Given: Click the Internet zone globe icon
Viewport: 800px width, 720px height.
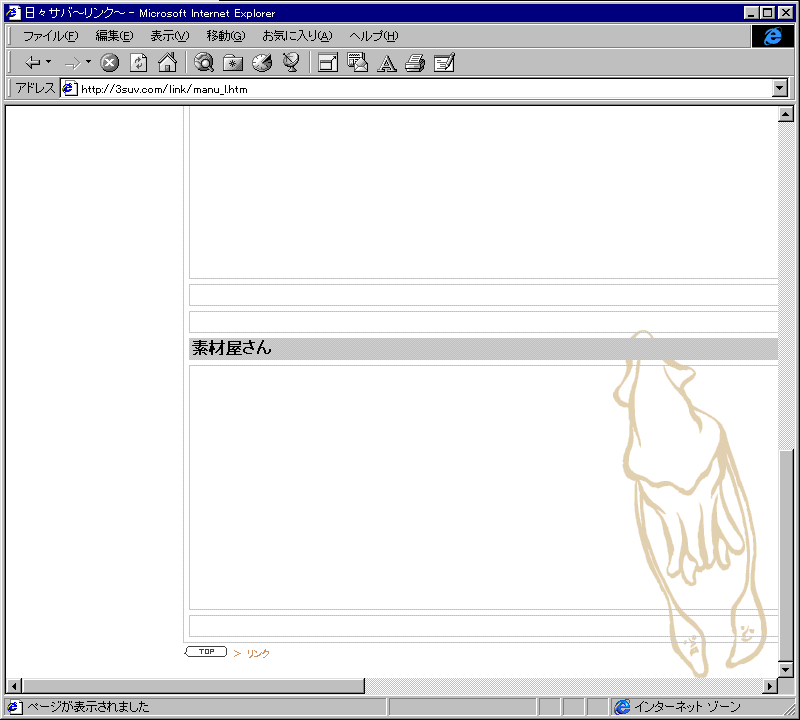Looking at the screenshot, I should pos(622,707).
